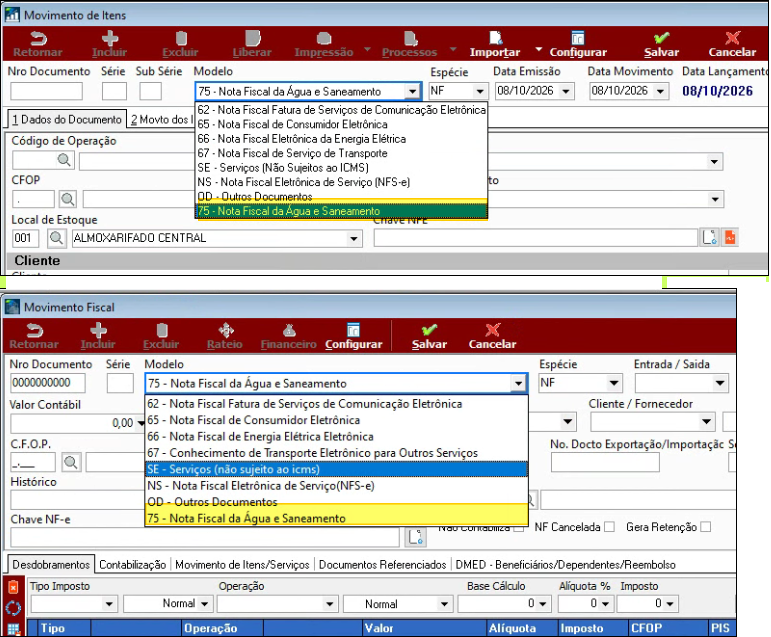Click Nro Documento field showing 0000000000
The image size is (771, 637).
48,383
